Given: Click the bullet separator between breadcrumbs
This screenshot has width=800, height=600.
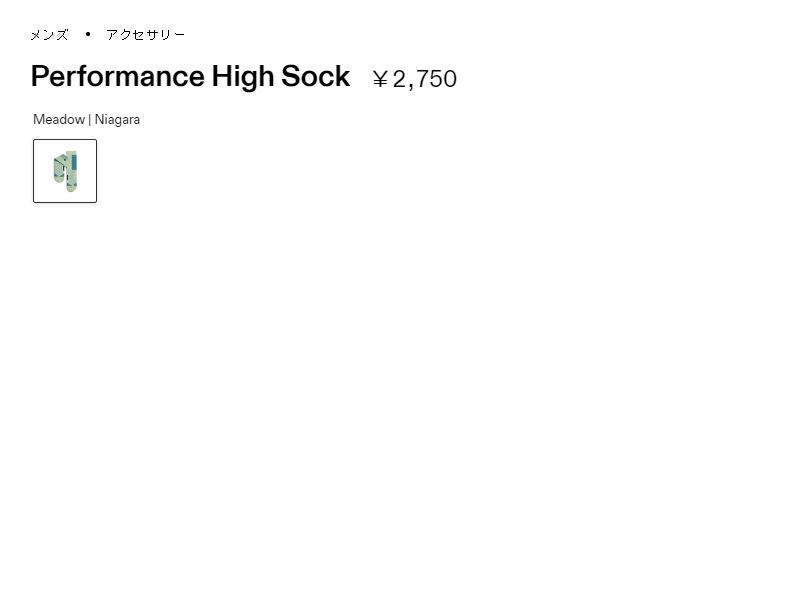Looking at the screenshot, I should [x=88, y=34].
